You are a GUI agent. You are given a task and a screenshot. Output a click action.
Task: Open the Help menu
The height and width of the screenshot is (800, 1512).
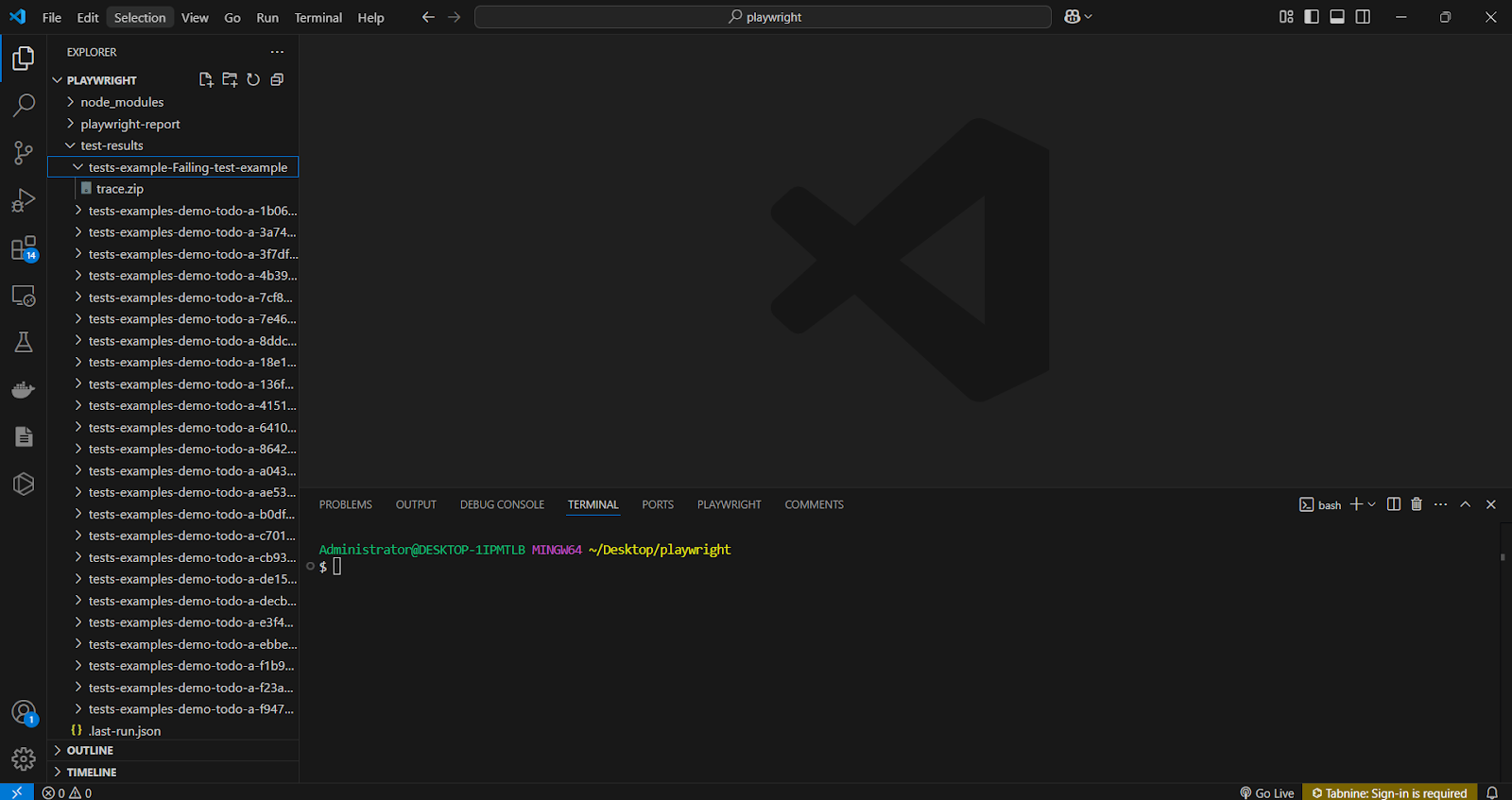pyautogui.click(x=370, y=17)
